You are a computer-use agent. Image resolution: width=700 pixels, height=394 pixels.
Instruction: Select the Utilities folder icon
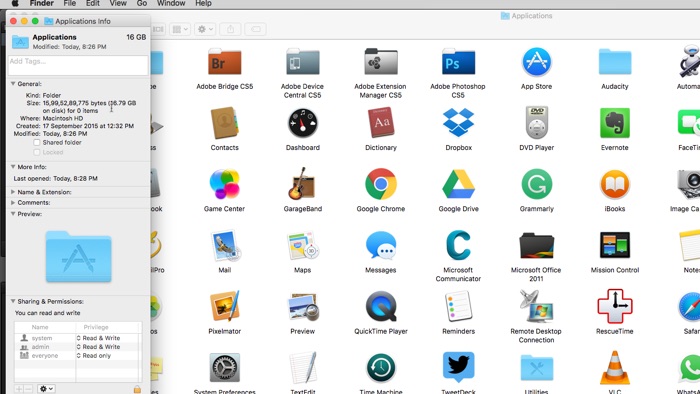pos(537,368)
